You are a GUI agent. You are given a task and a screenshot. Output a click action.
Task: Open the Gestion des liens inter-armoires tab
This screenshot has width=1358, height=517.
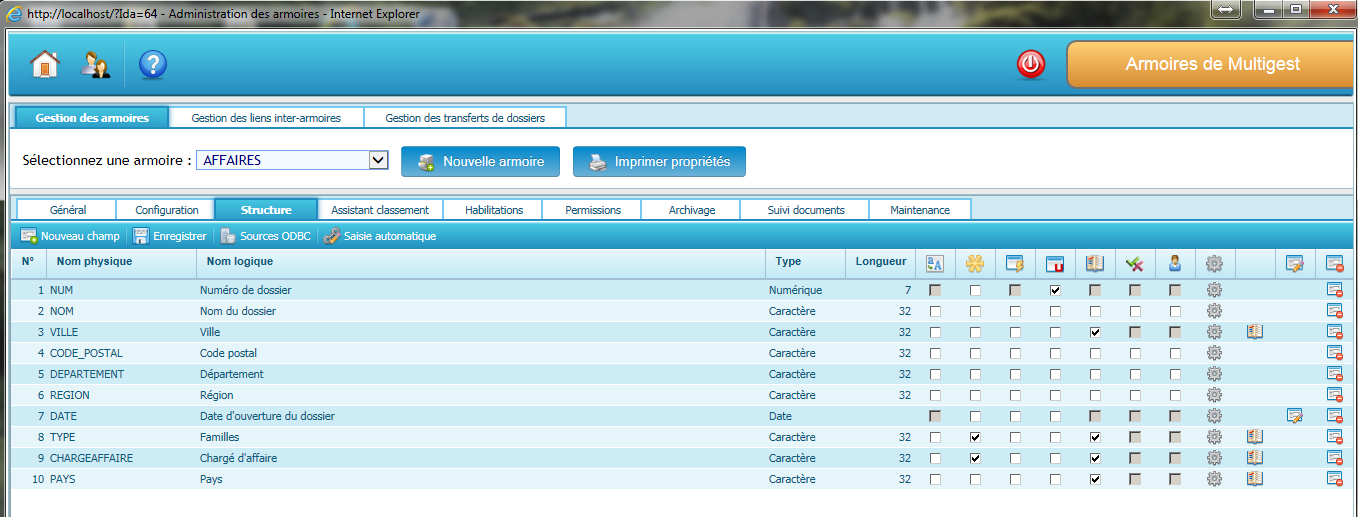[266, 118]
